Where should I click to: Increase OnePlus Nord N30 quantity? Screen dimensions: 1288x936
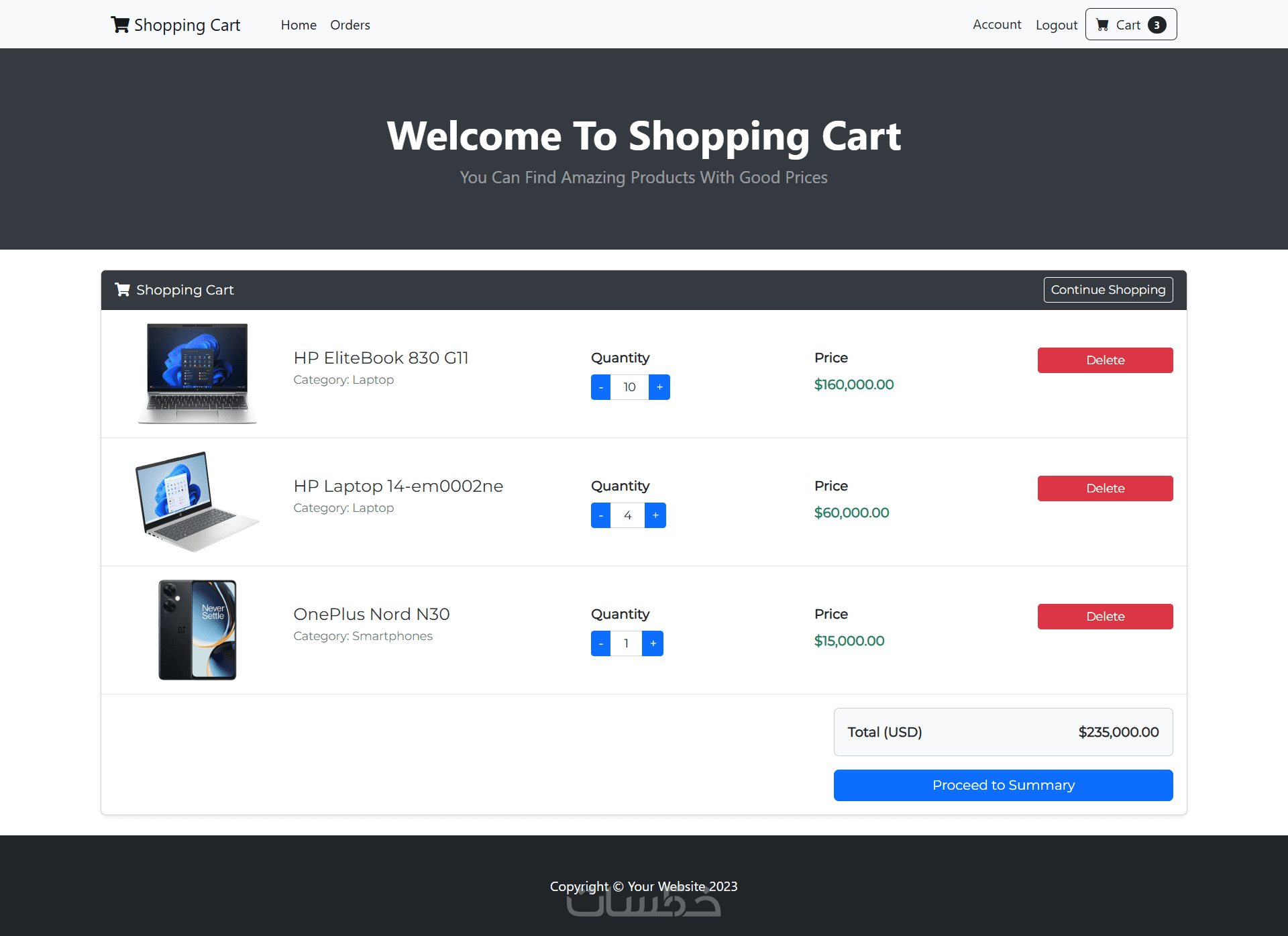tap(653, 643)
